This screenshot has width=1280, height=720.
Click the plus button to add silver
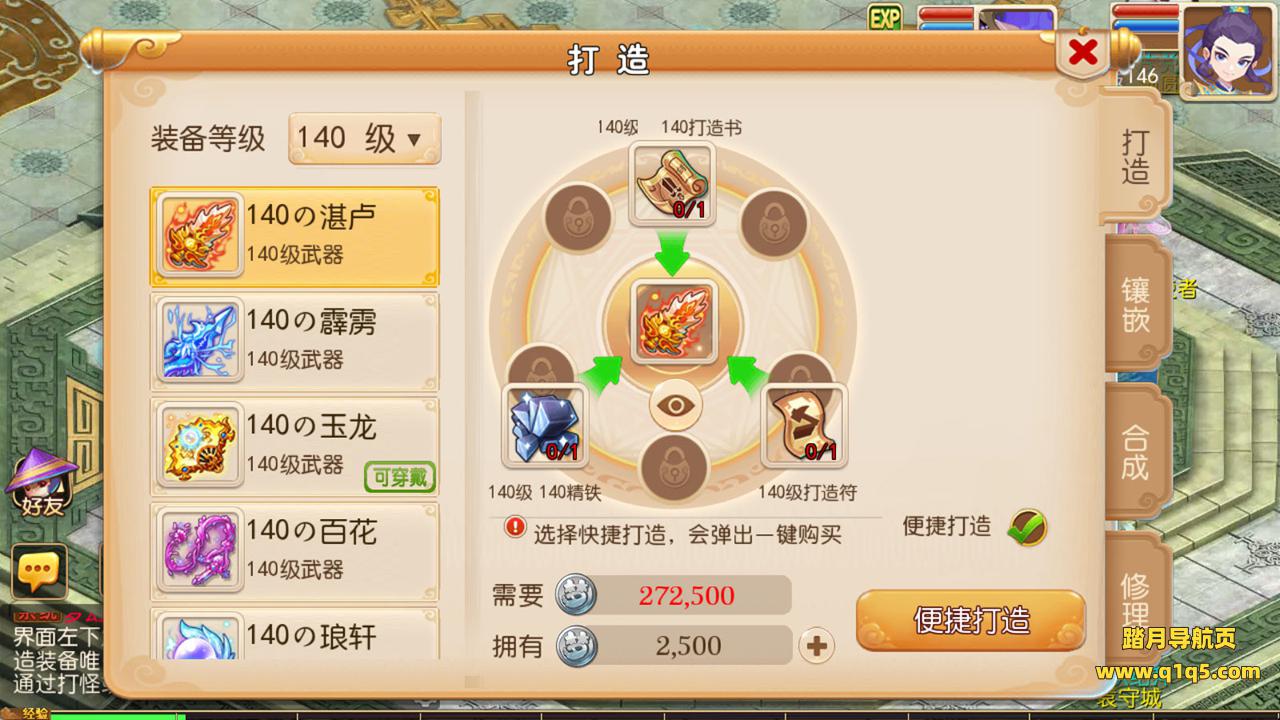[817, 646]
